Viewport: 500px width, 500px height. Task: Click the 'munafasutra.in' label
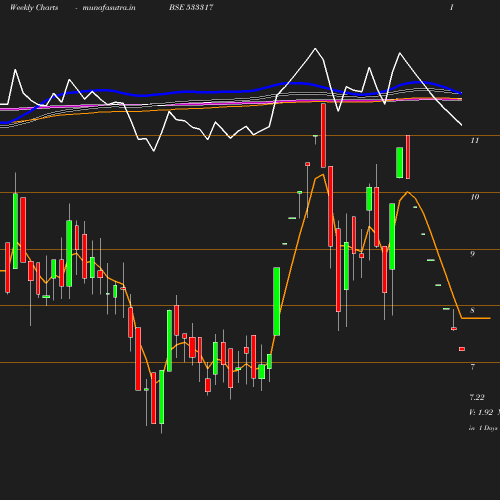109,7
